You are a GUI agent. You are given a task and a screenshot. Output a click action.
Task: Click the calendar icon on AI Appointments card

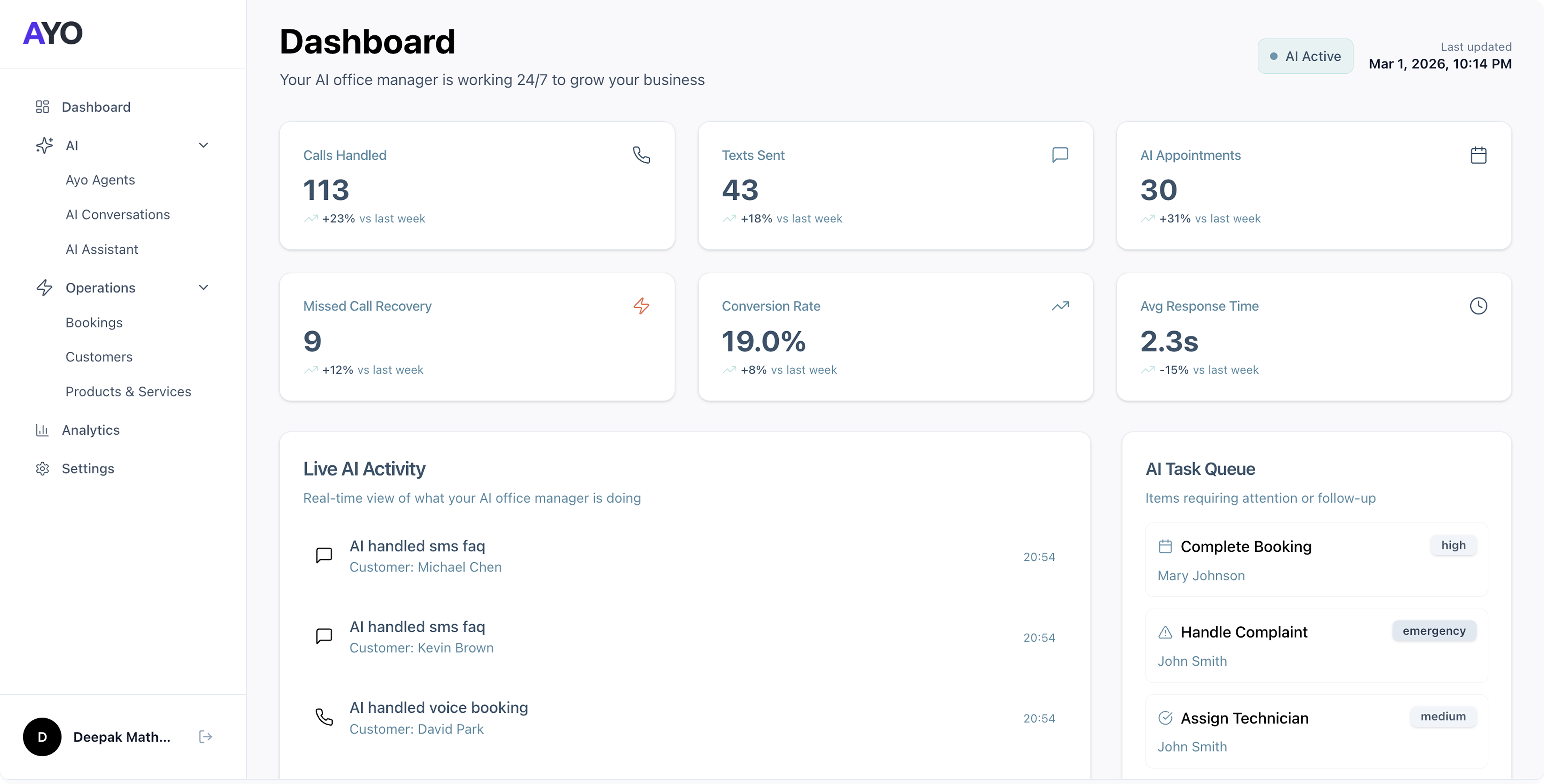1478,155
